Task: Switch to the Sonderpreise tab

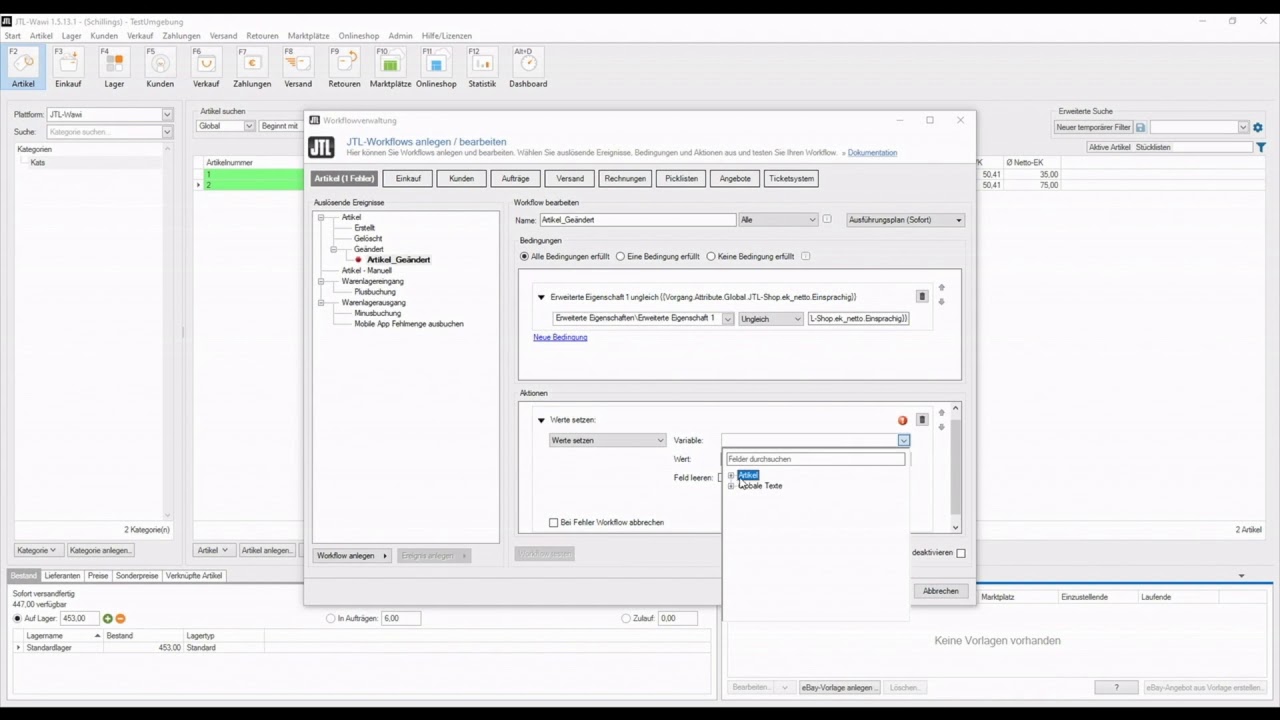Action: (x=137, y=576)
